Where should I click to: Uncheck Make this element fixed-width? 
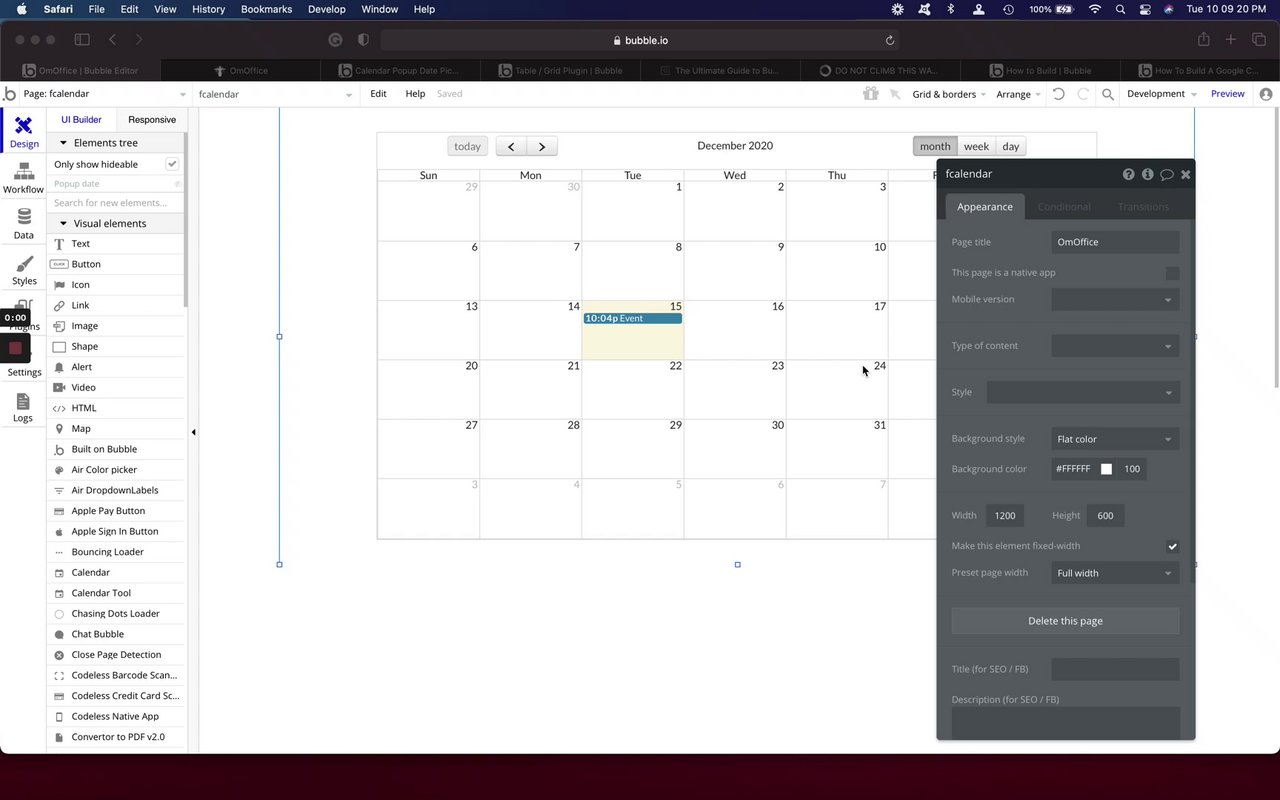(1172, 546)
